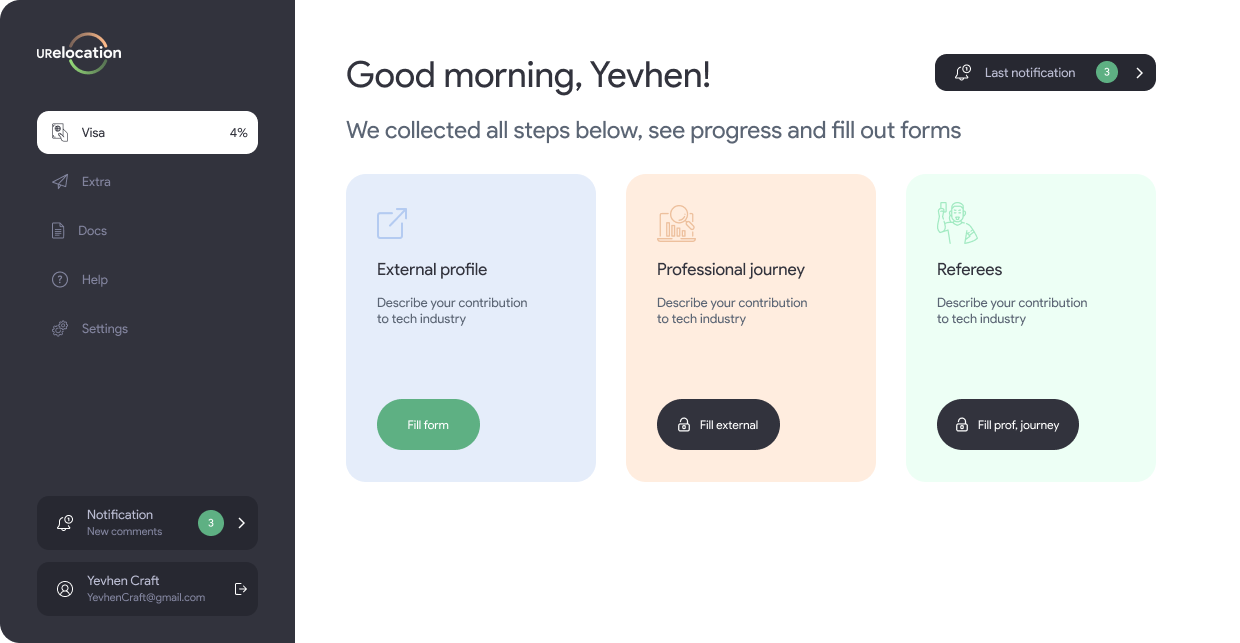Open the Docs menu item

(x=92, y=231)
